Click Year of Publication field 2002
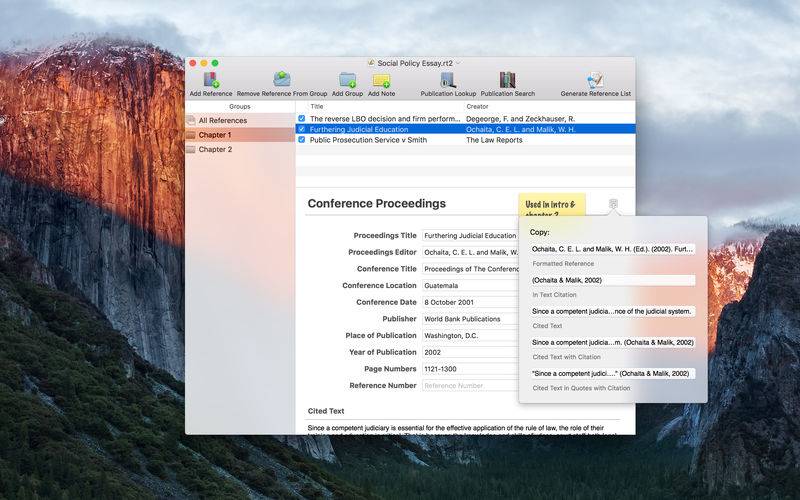This screenshot has height=500, width=800. (470, 352)
